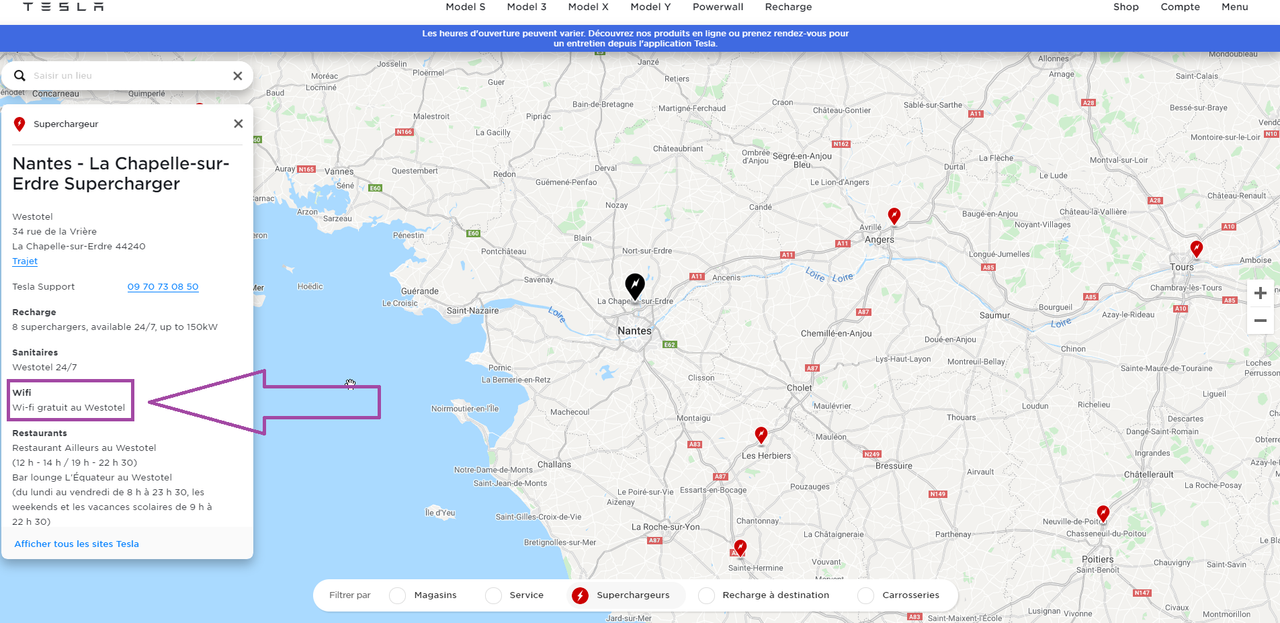This screenshot has width=1280, height=623.
Task: Click the Nantes city label on map
Action: tap(634, 331)
